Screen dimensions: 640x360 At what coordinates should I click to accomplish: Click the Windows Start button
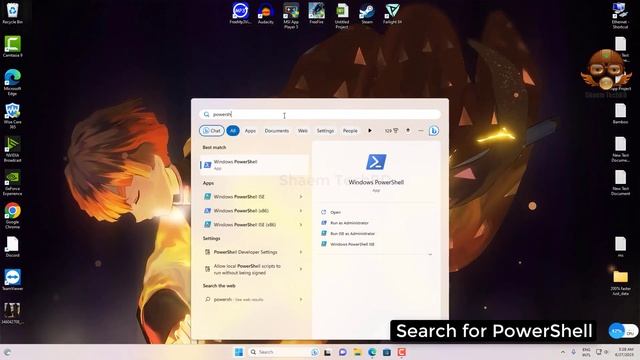239,352
